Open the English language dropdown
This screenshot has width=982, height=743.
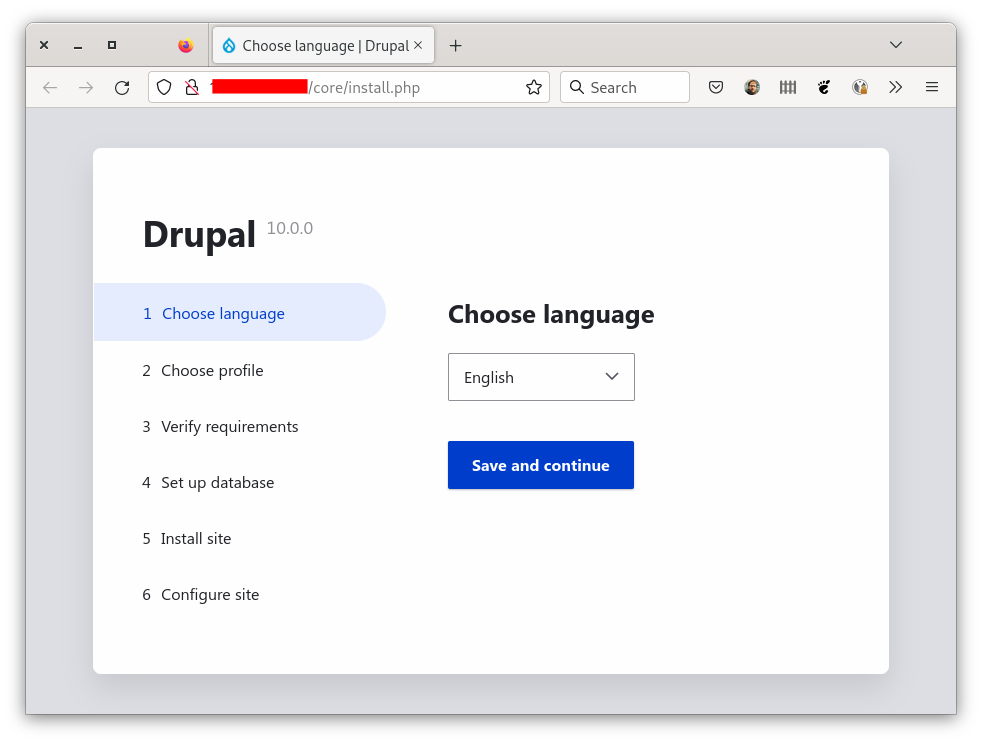541,377
